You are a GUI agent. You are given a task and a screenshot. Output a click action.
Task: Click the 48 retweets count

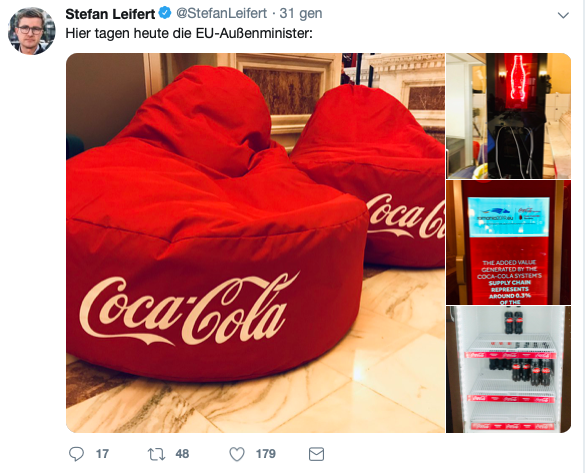coord(182,454)
